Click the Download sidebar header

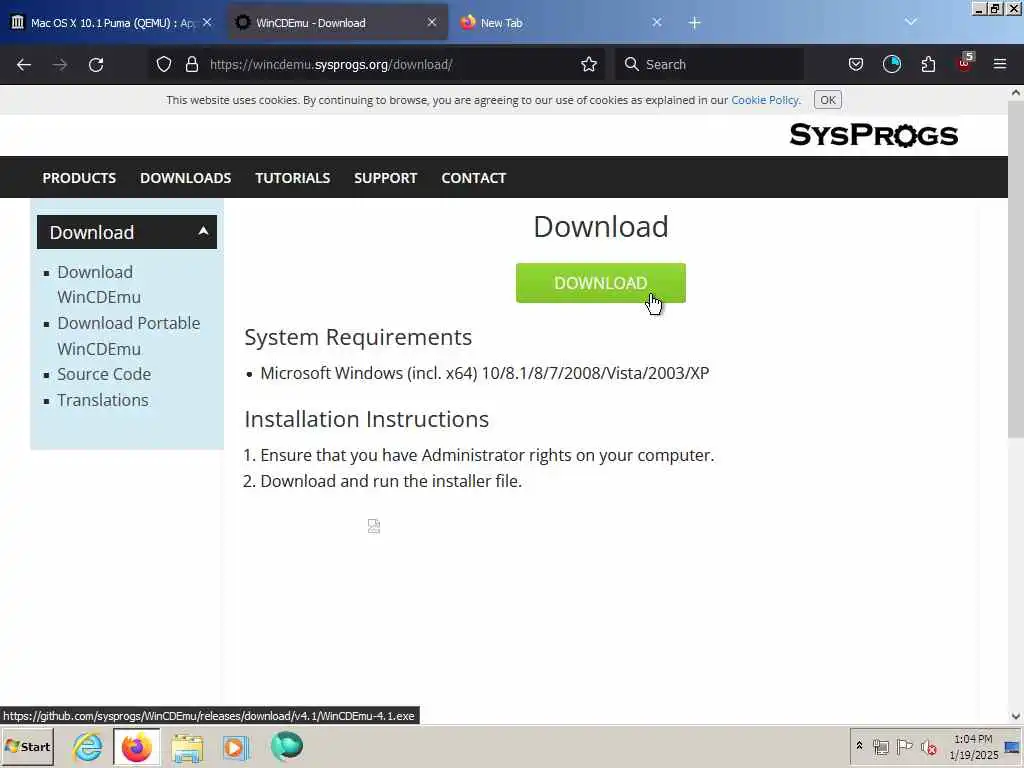coord(127,232)
